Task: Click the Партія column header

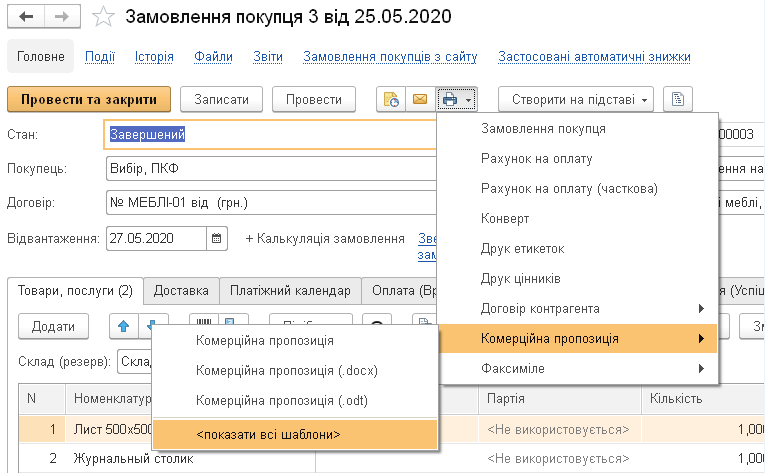Action: pos(560,399)
